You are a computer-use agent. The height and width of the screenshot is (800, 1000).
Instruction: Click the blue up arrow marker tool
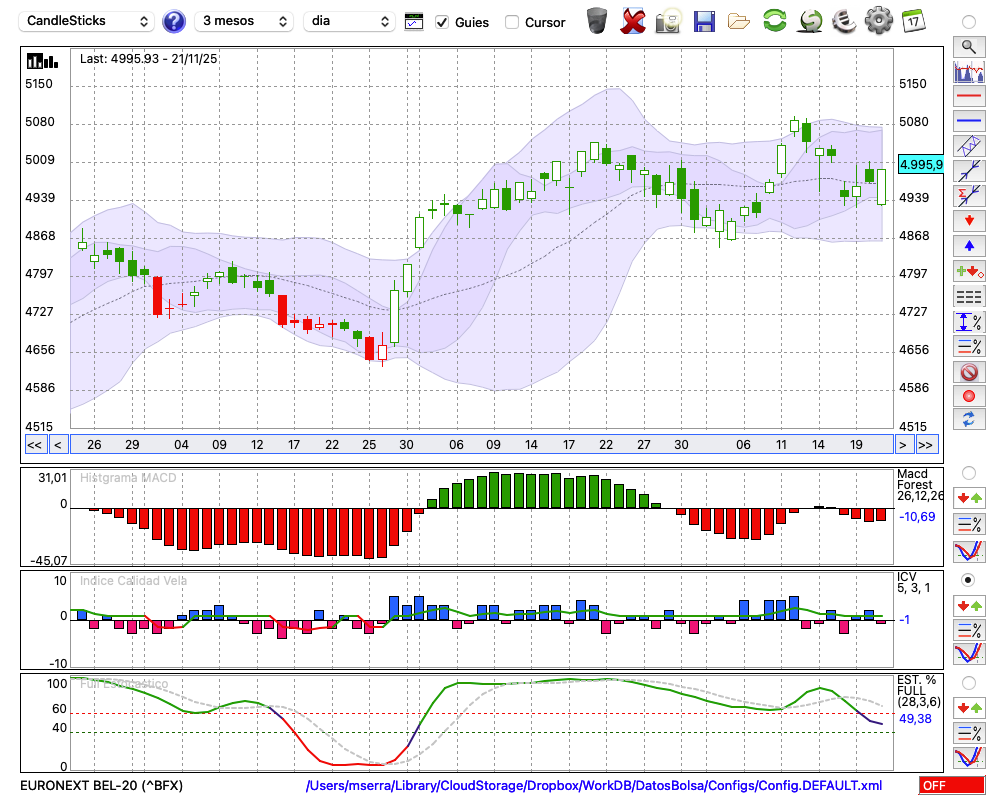[x=968, y=245]
